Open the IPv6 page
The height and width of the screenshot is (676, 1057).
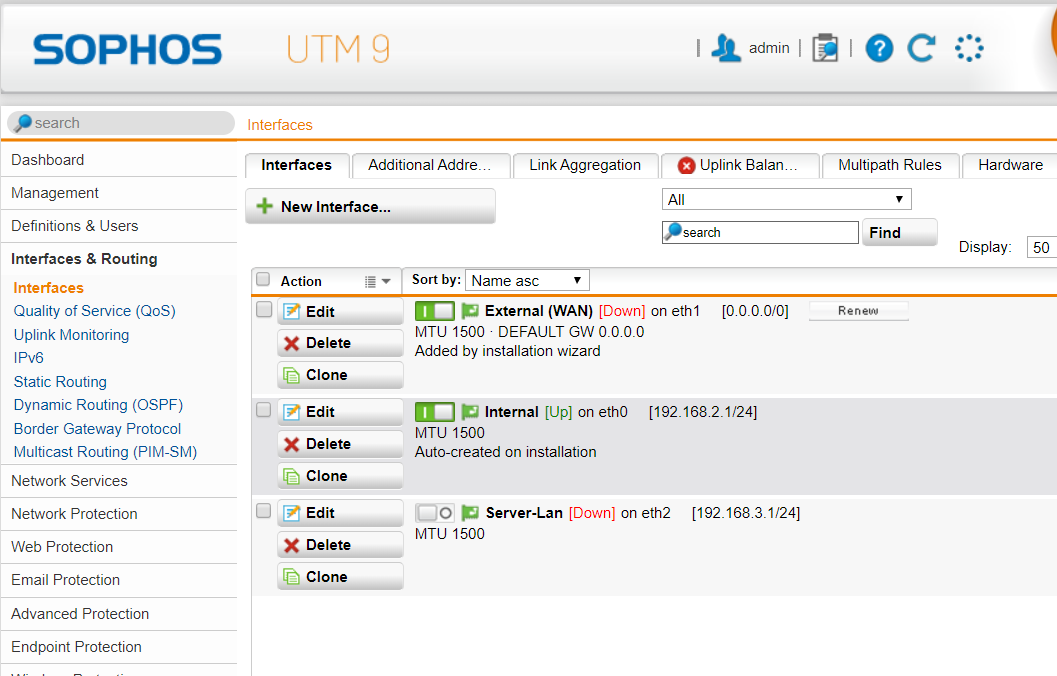point(28,358)
